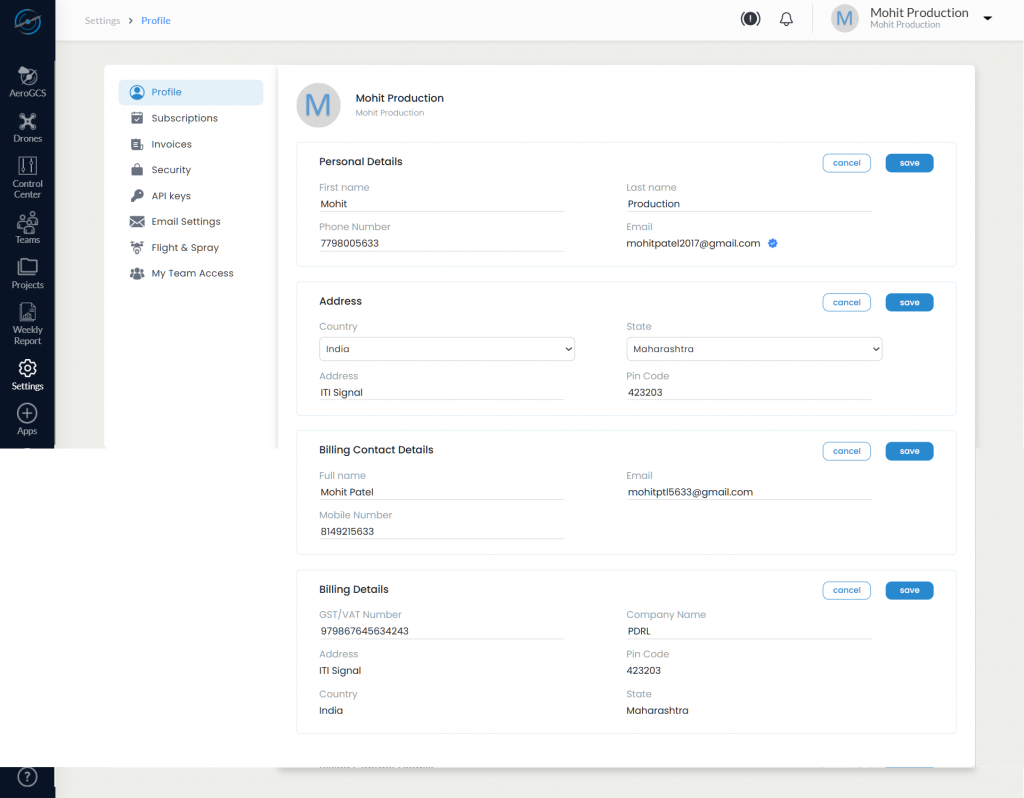Screen dimensions: 1024x798
Task: Open the notifications bell
Action: (x=786, y=19)
